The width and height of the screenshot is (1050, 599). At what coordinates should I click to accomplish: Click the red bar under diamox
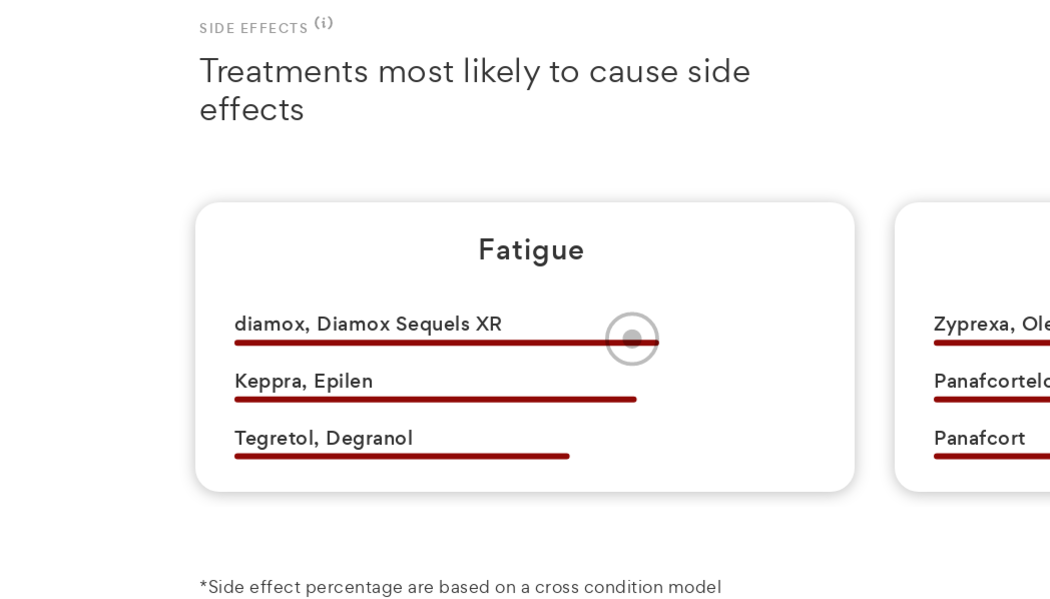(x=420, y=343)
